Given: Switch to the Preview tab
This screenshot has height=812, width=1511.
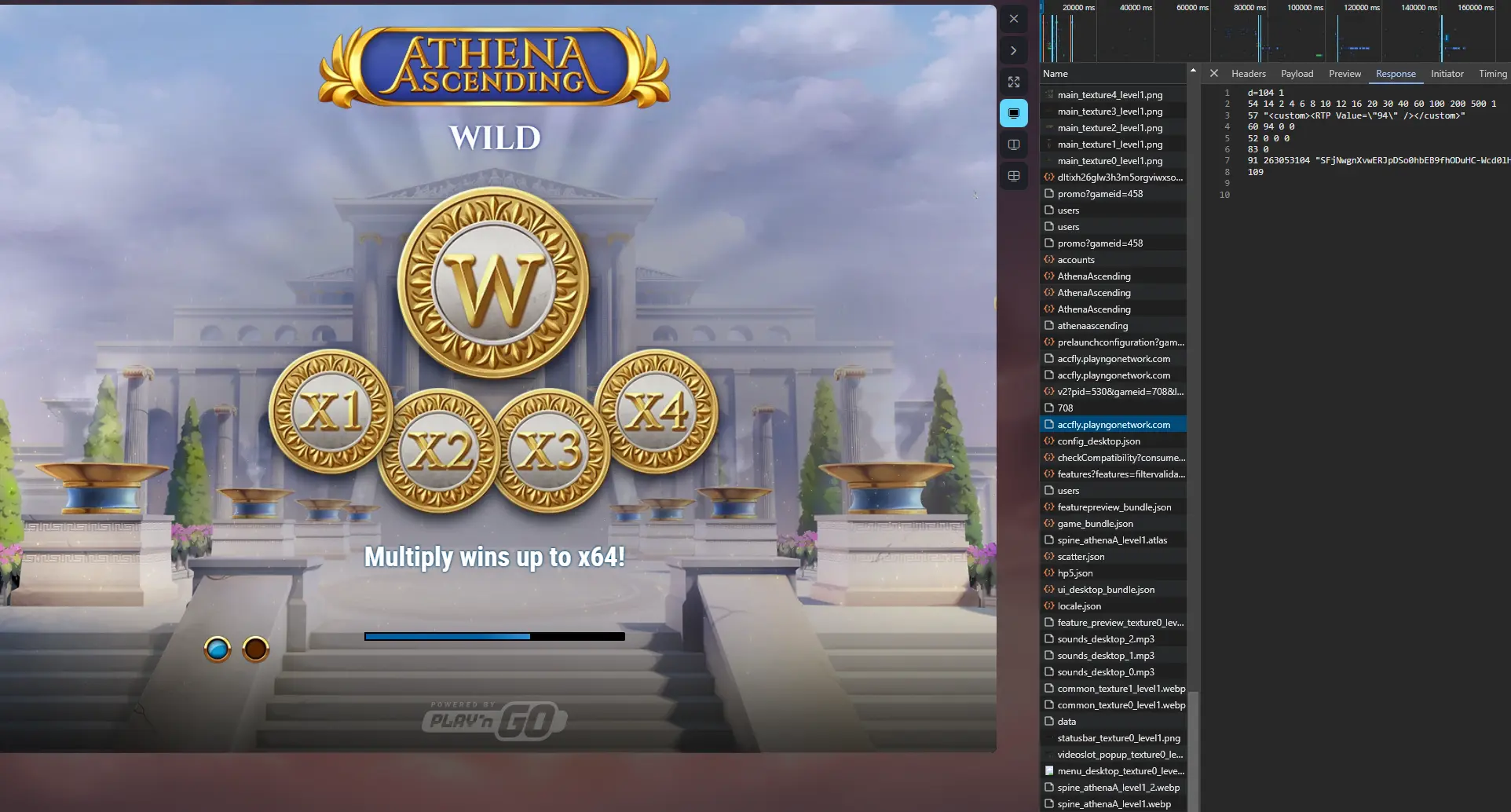Looking at the screenshot, I should [1345, 73].
